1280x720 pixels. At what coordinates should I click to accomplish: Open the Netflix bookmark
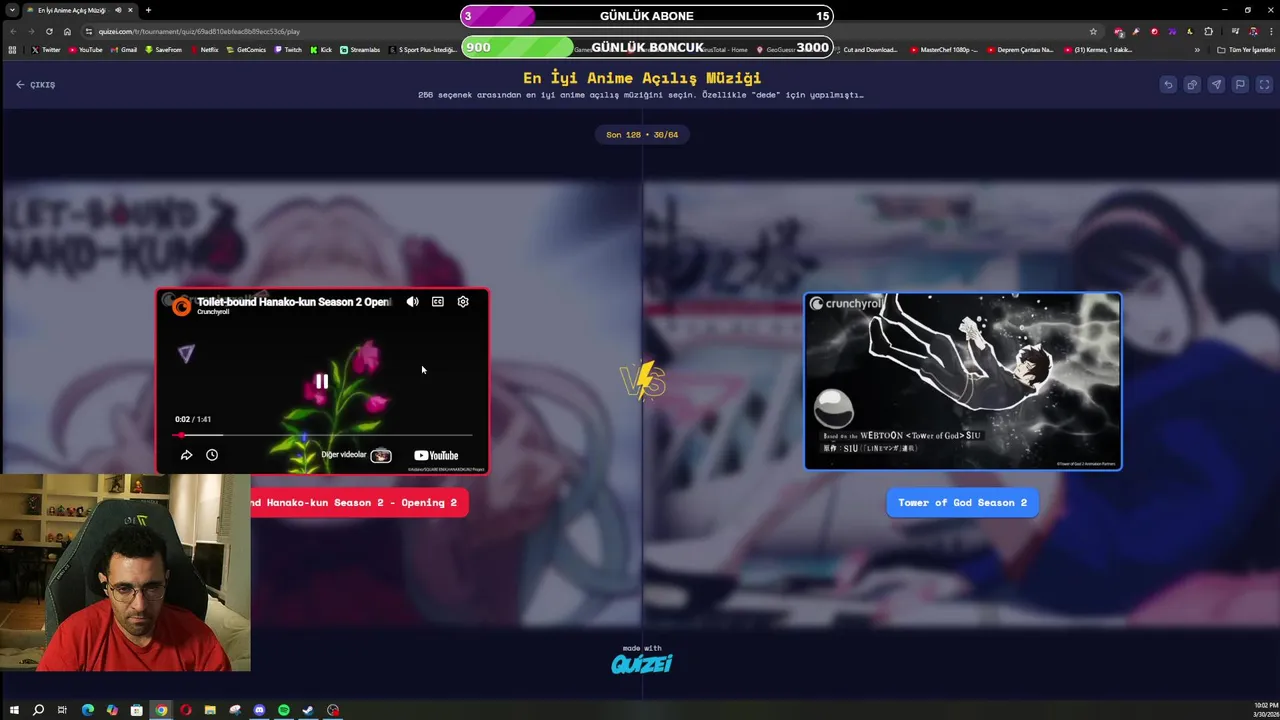(x=204, y=50)
